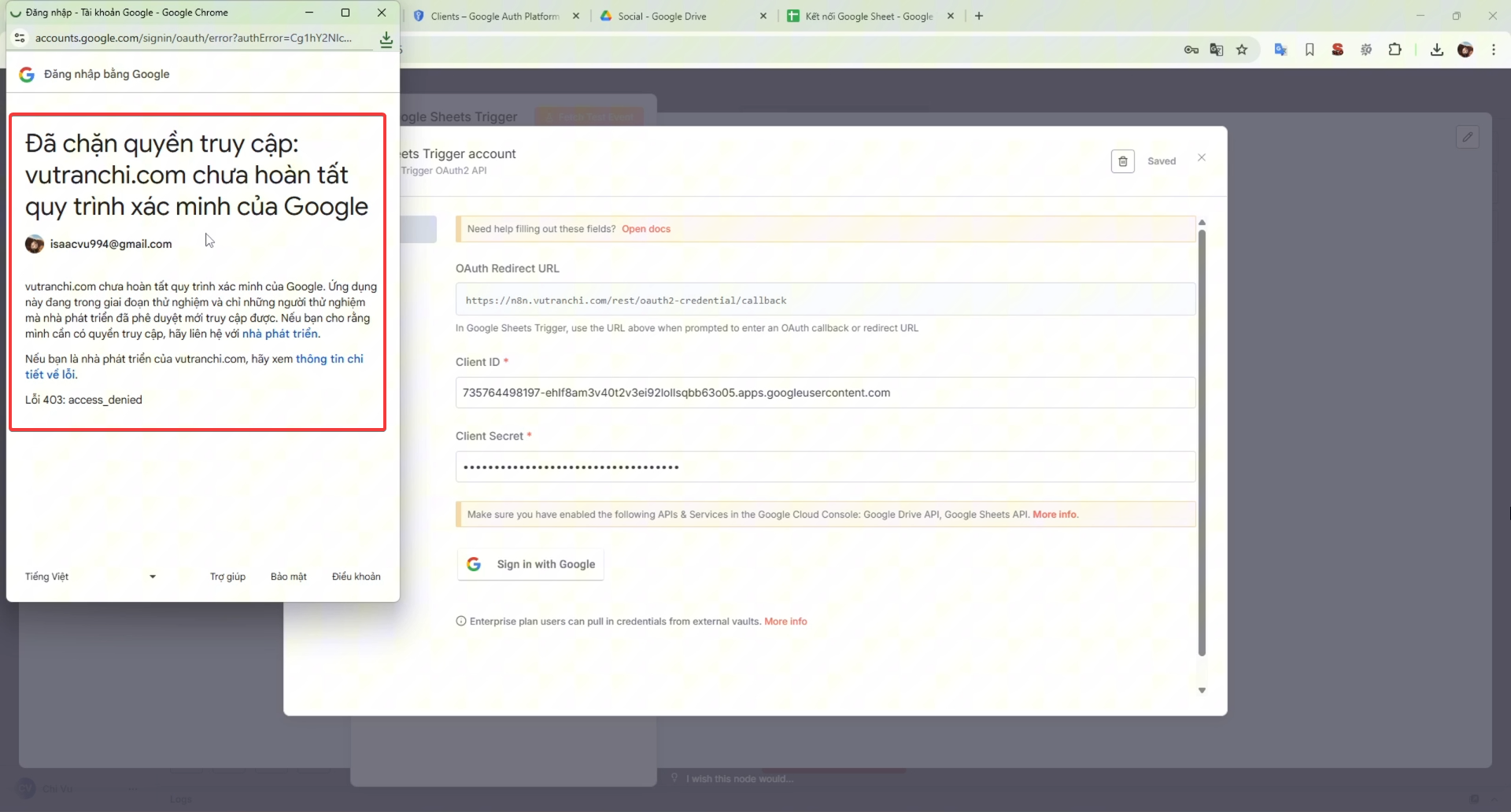Click the bookmark extension icon in toolbar

pos(1310,50)
